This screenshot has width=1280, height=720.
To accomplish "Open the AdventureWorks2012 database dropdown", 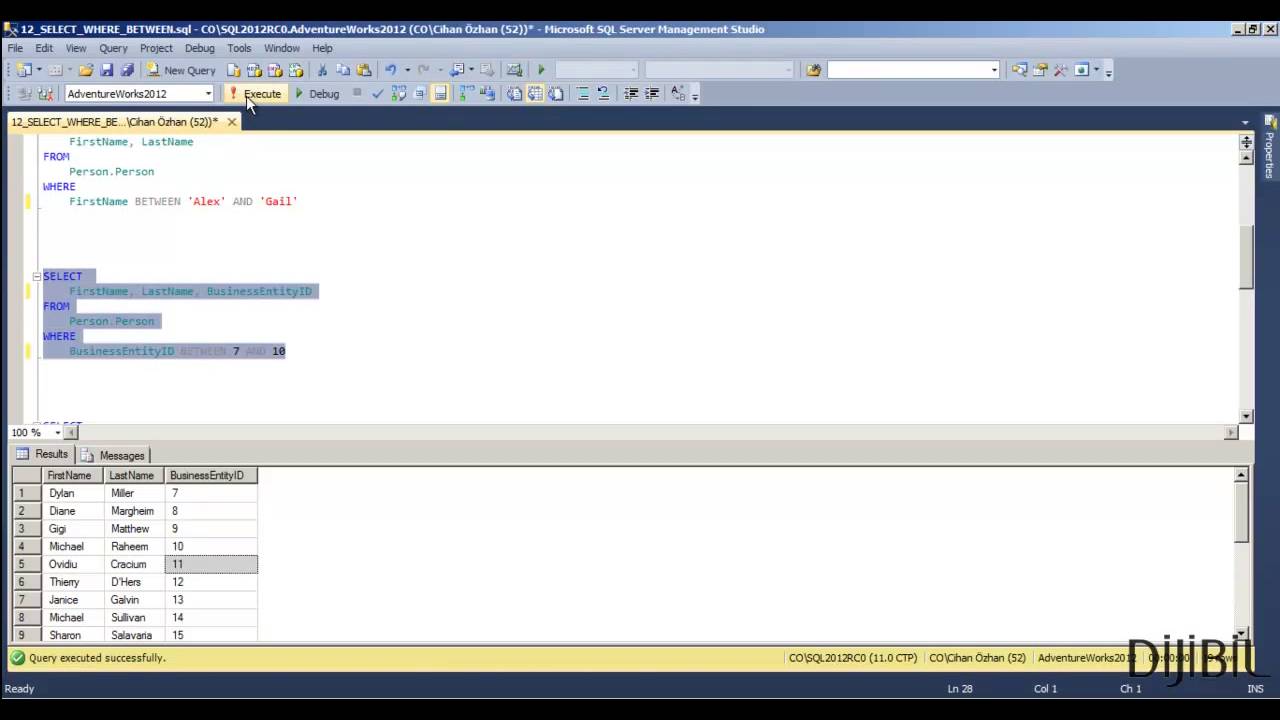I will (208, 94).
